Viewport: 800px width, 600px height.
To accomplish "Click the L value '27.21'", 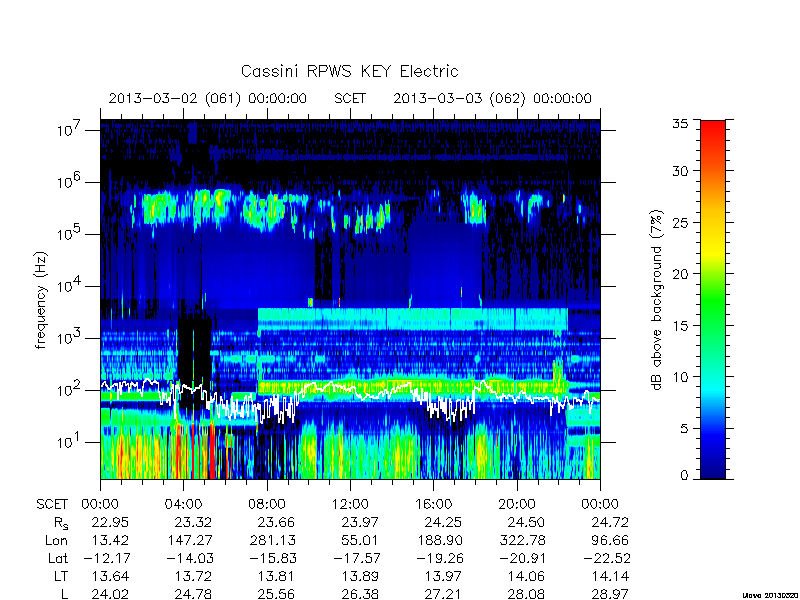I will click(443, 594).
